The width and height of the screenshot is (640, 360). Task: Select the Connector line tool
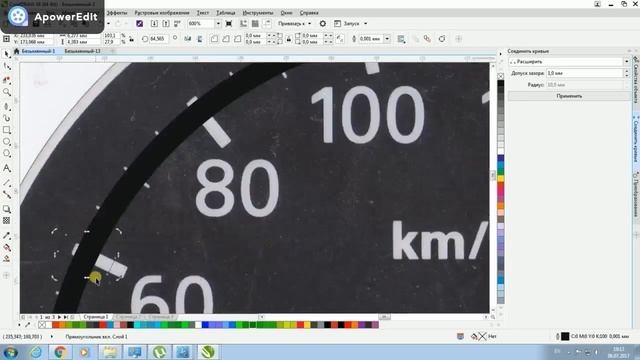click(7, 195)
